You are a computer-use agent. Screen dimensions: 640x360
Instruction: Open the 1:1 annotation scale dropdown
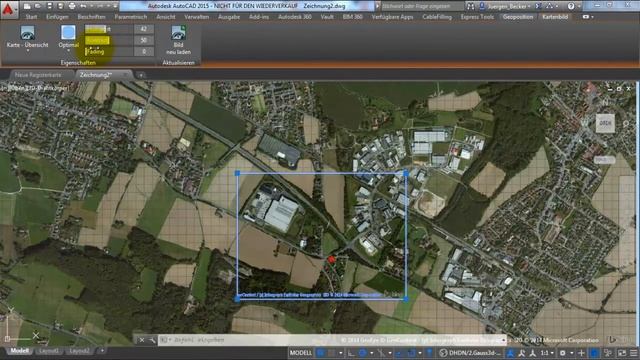(x=546, y=353)
